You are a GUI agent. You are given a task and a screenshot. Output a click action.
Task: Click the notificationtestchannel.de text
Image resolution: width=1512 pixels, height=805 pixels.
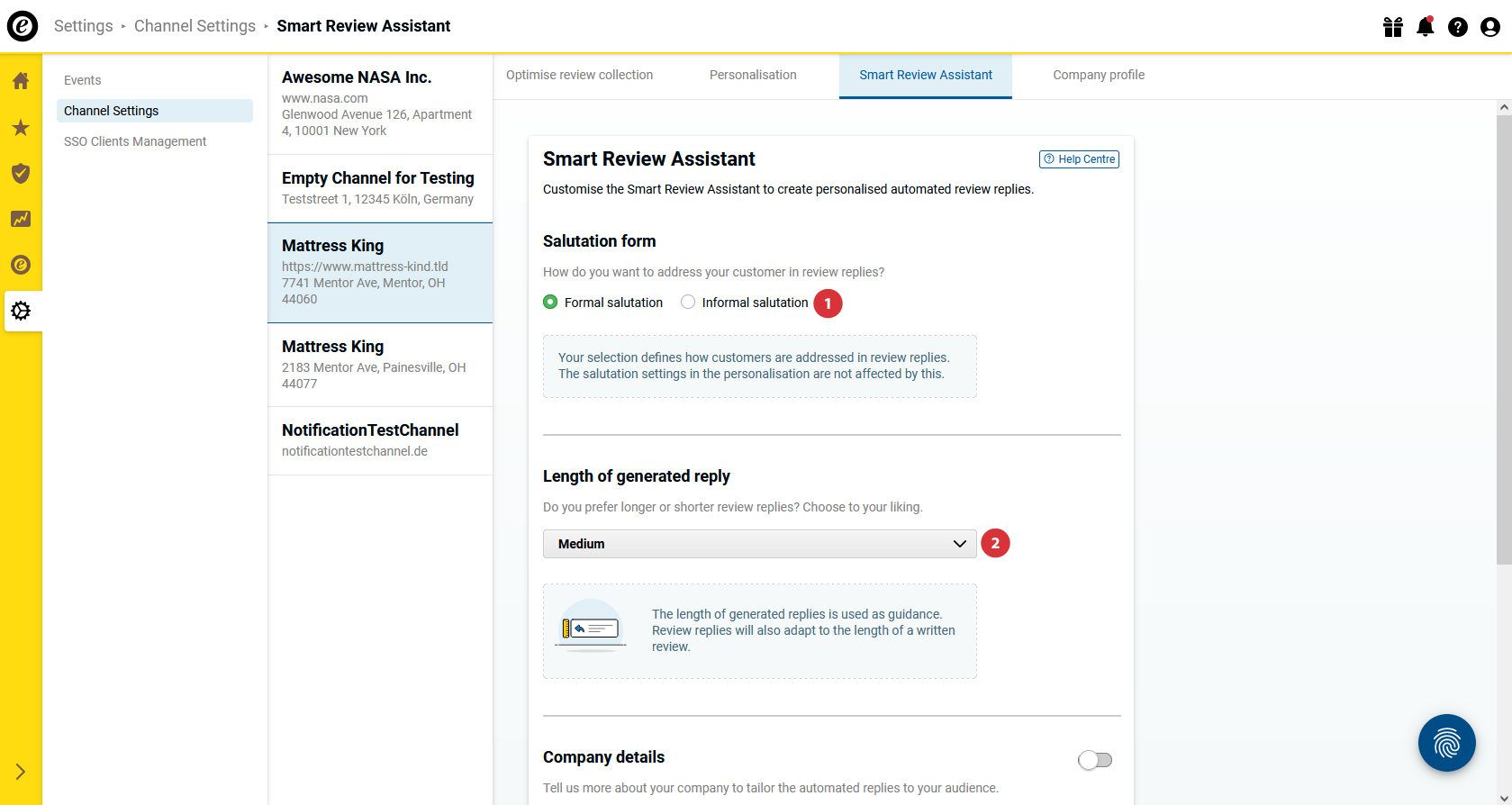pos(355,451)
